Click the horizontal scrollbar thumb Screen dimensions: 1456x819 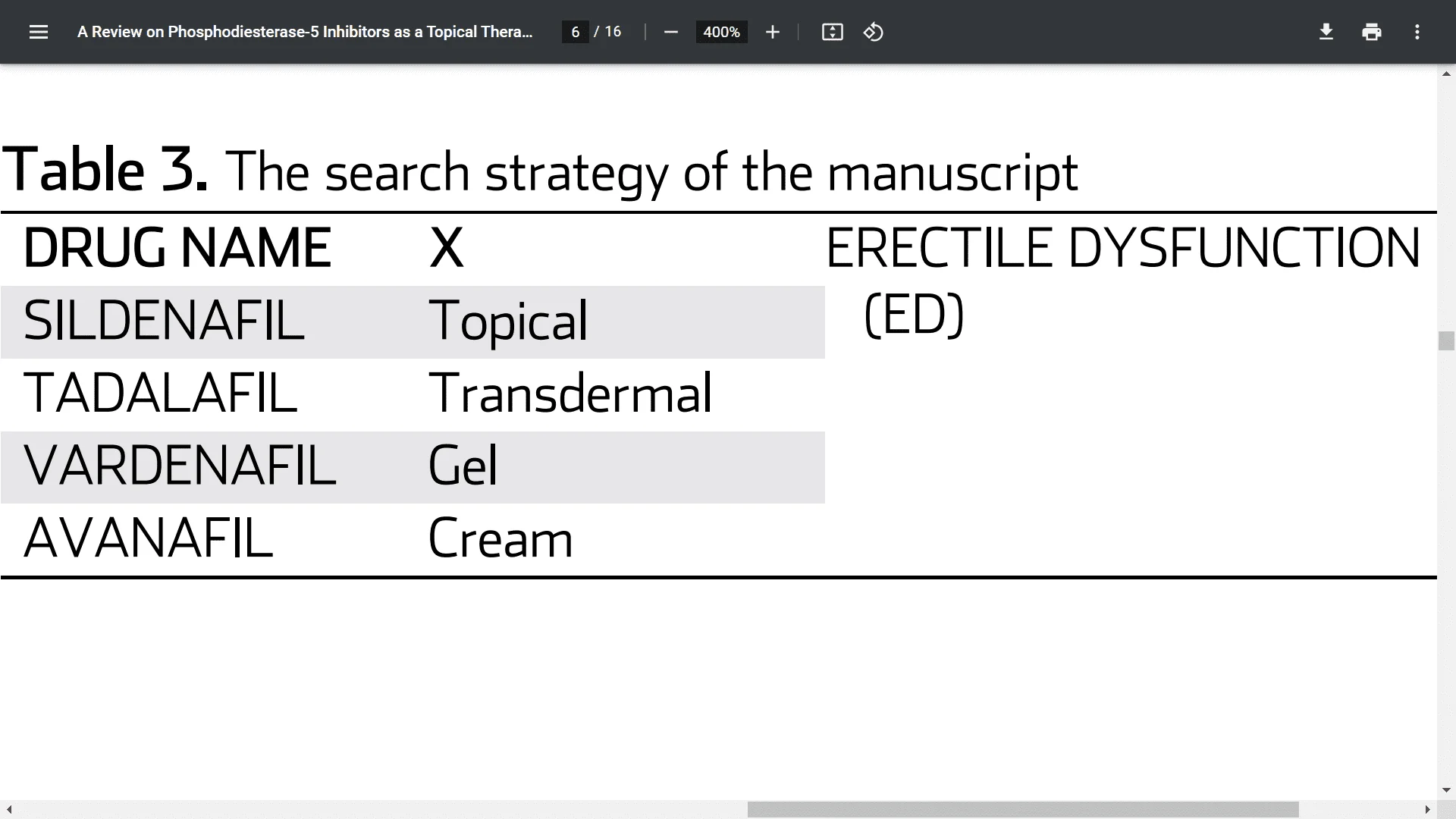(x=1023, y=809)
